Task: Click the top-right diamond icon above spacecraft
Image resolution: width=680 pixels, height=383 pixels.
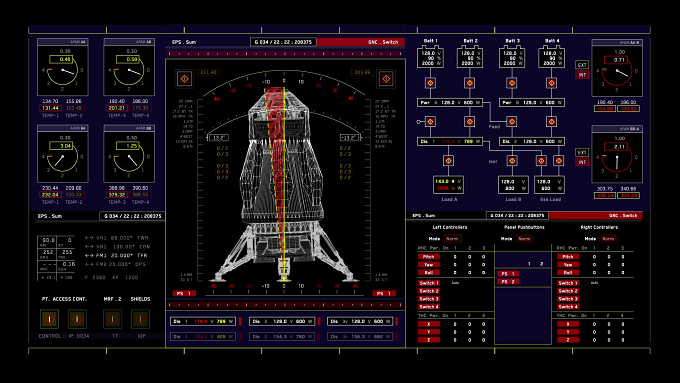Action: (x=386, y=79)
